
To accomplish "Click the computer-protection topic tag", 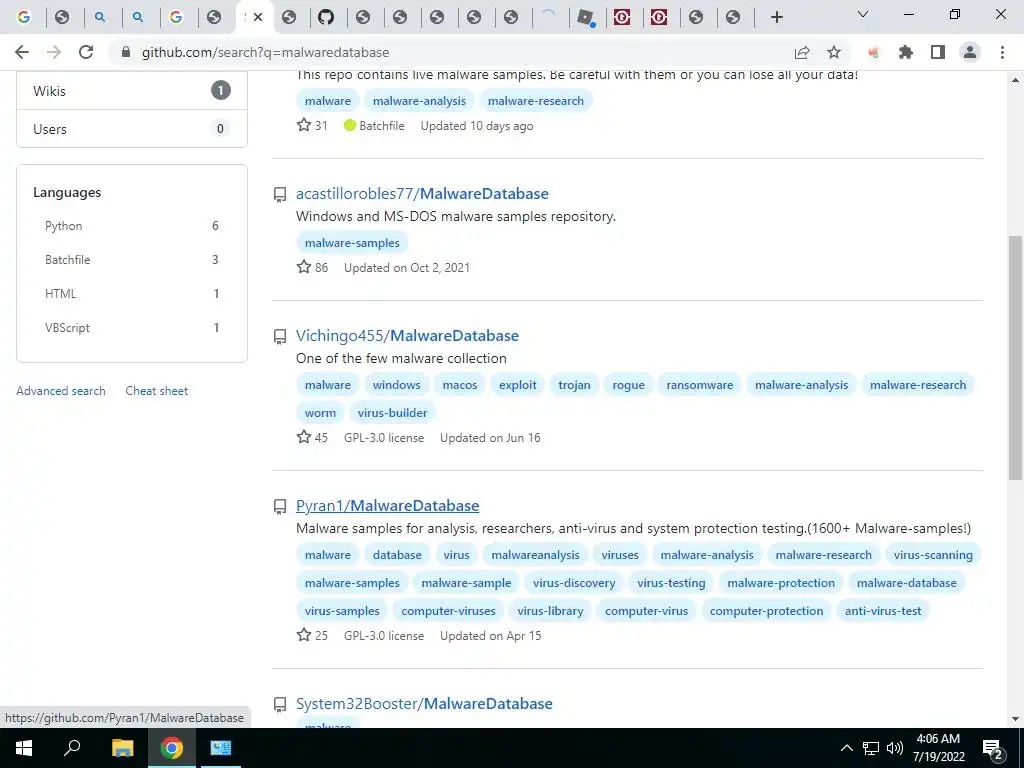I will (x=766, y=611).
